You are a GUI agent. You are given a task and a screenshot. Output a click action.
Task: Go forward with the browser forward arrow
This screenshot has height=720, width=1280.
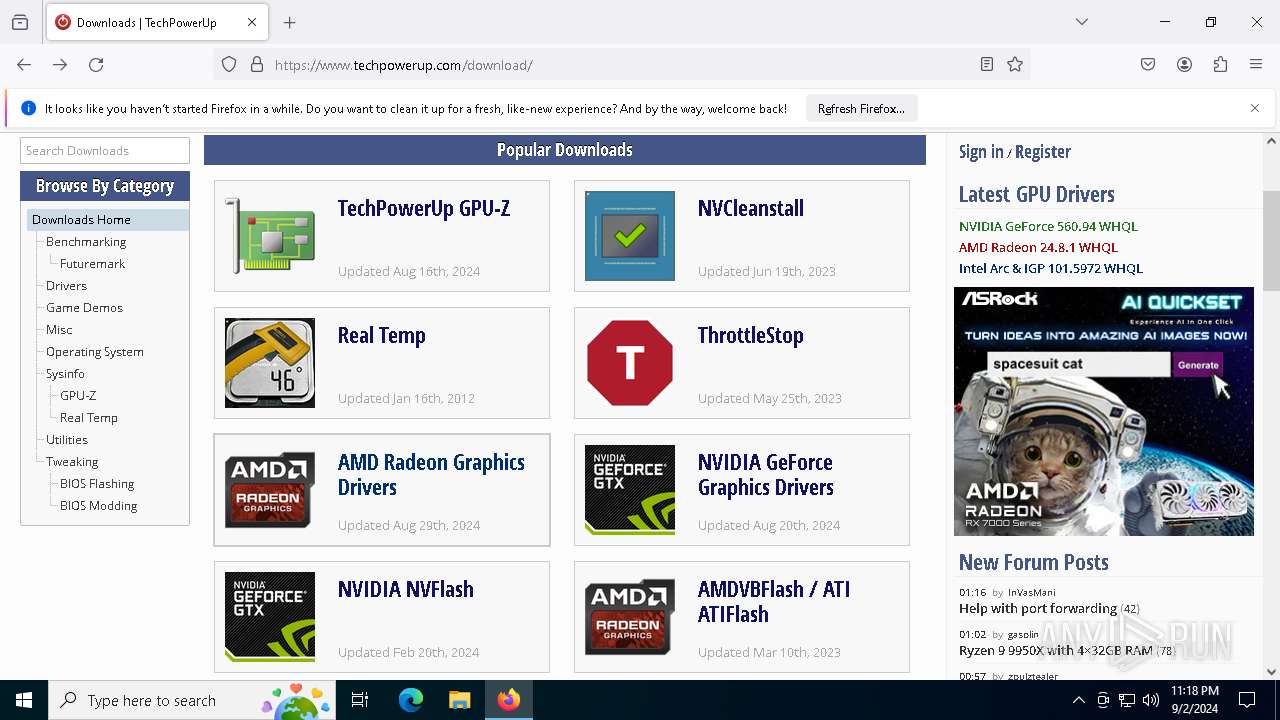coord(60,65)
